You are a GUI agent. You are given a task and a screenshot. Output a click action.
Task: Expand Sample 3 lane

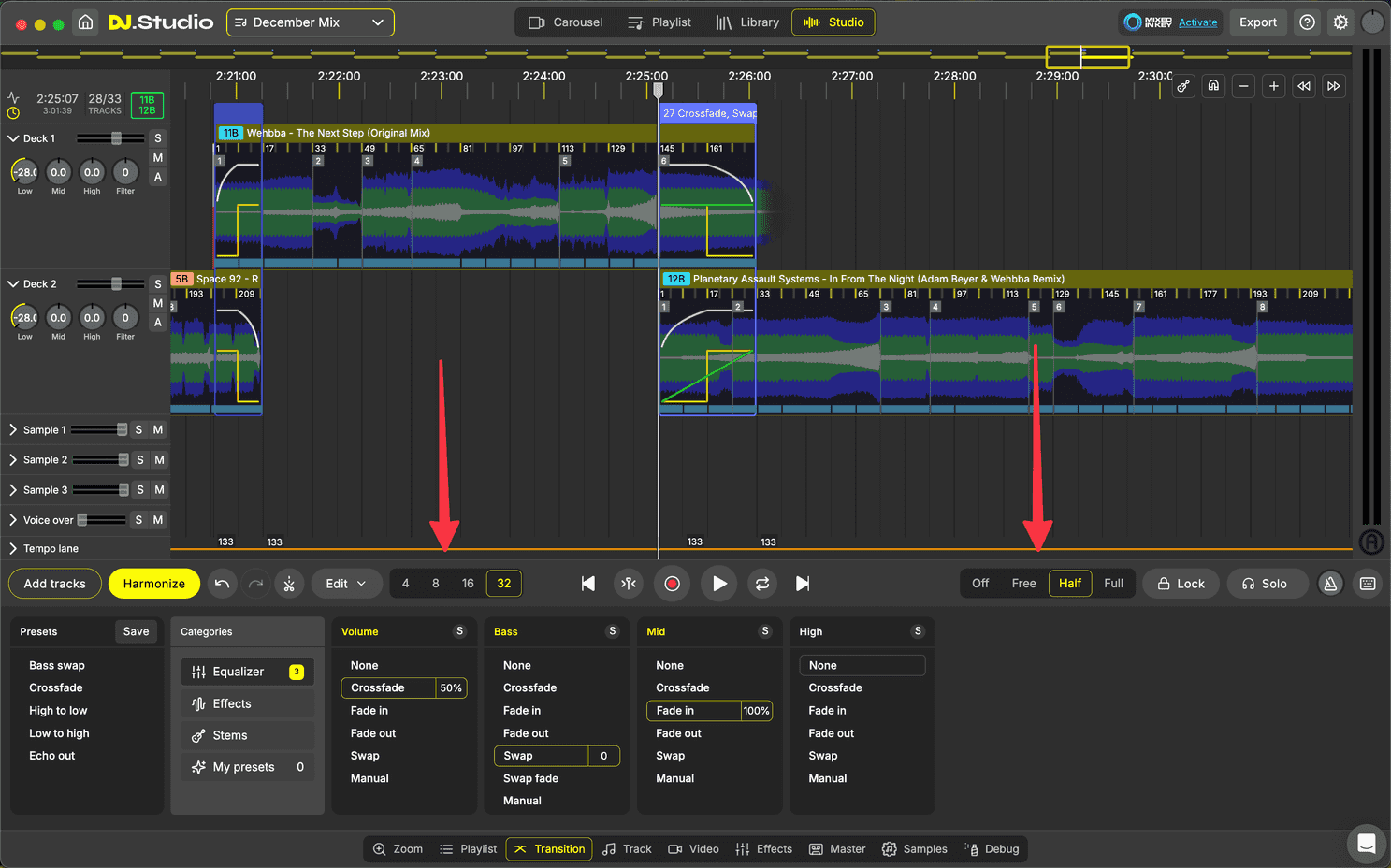click(x=13, y=490)
